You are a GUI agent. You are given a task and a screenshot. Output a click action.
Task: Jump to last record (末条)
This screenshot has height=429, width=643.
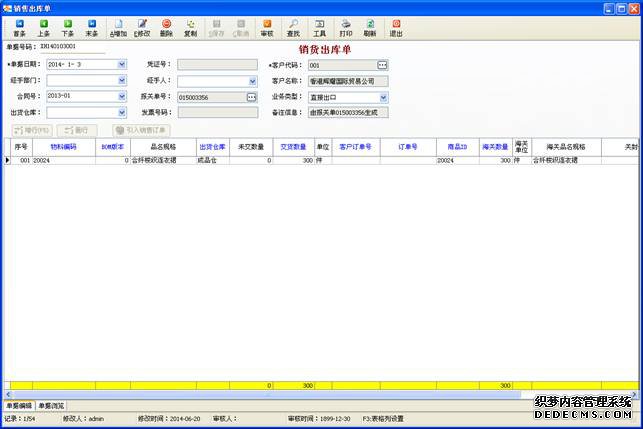tap(92, 27)
